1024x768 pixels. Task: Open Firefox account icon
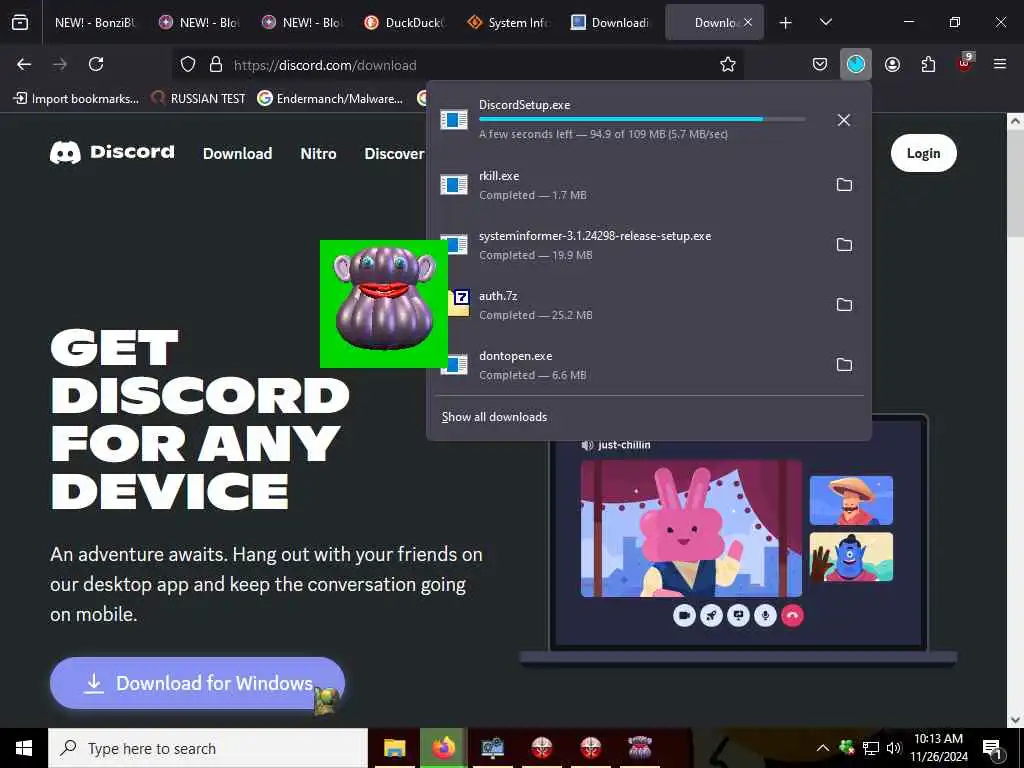click(892, 64)
